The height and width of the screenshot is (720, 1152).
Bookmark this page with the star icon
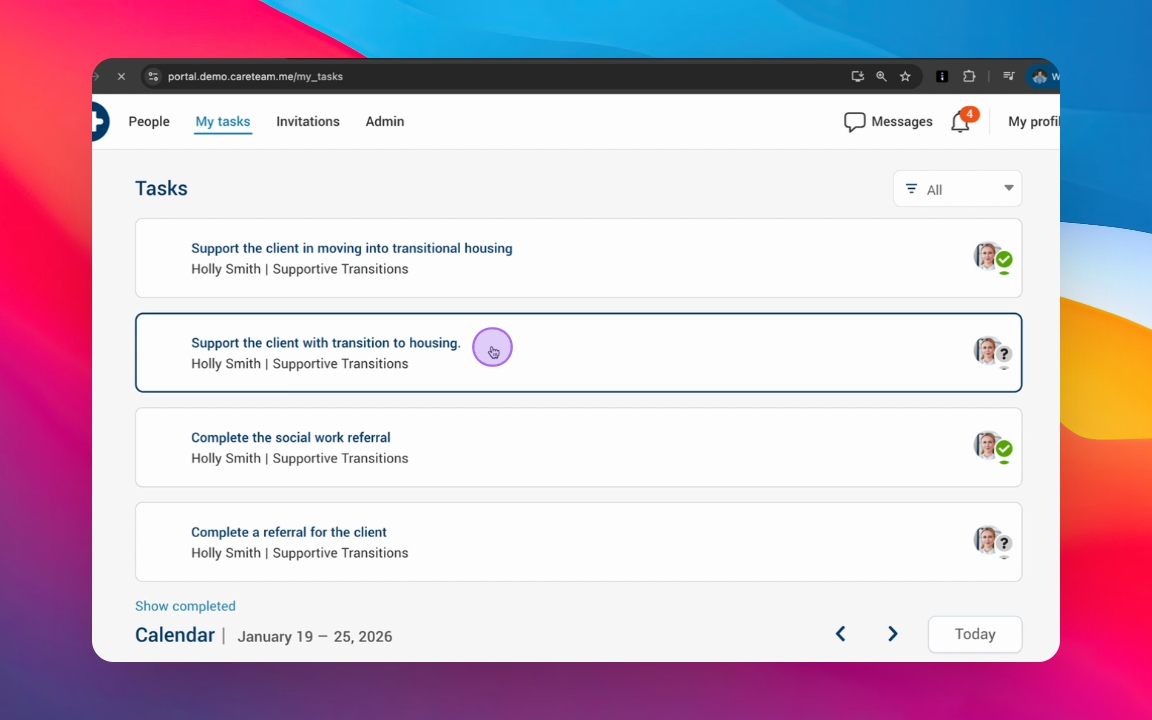(x=905, y=76)
